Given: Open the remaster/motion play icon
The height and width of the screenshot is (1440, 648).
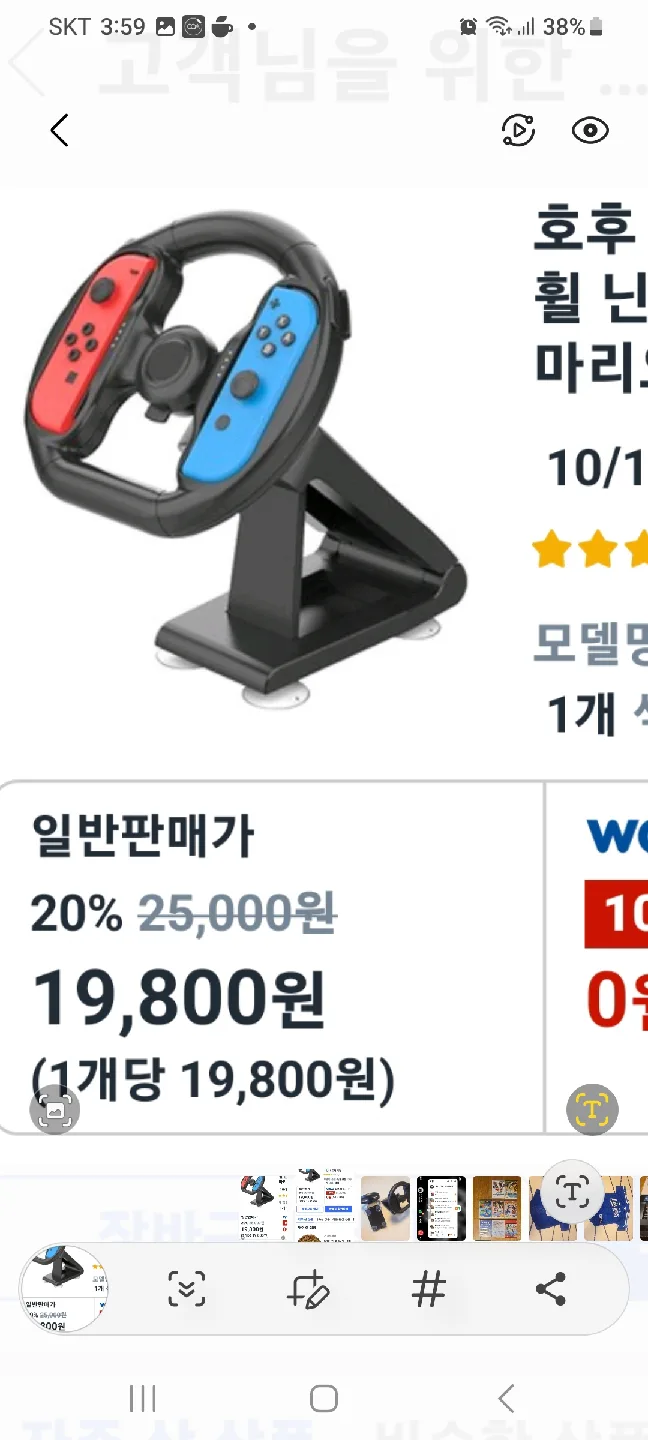Looking at the screenshot, I should 518,130.
